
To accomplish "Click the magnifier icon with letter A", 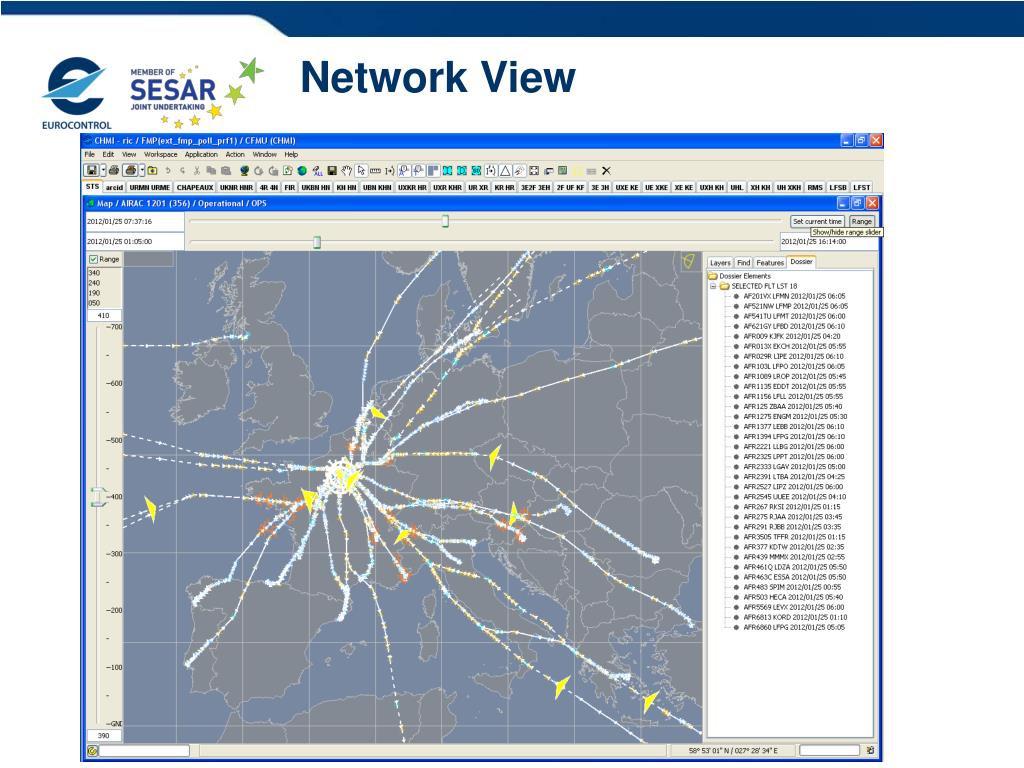I will [404, 170].
